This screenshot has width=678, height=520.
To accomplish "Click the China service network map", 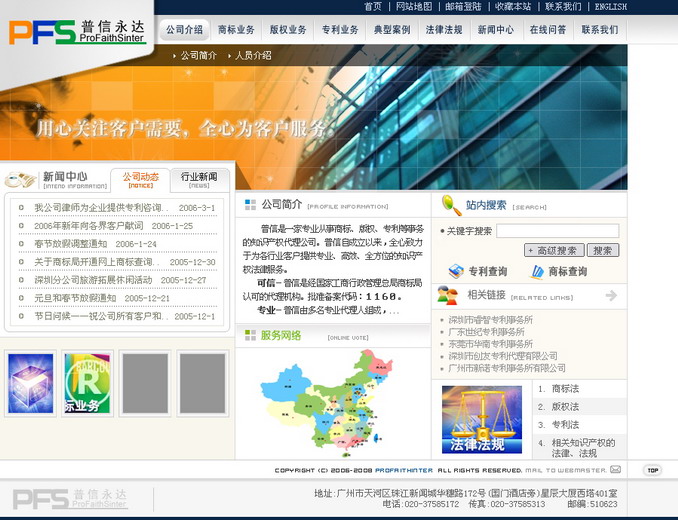I will [x=327, y=403].
